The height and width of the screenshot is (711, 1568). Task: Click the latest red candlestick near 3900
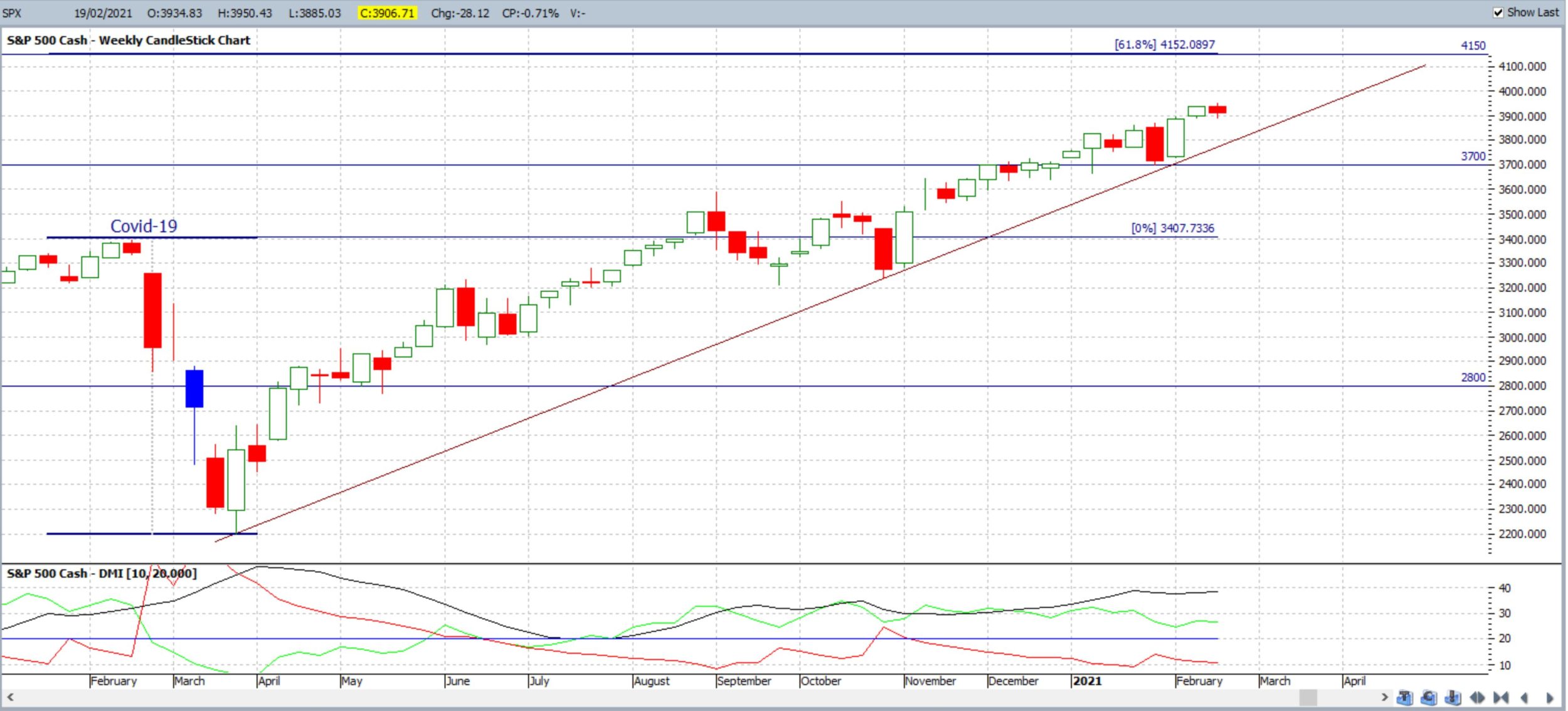pyautogui.click(x=1217, y=110)
